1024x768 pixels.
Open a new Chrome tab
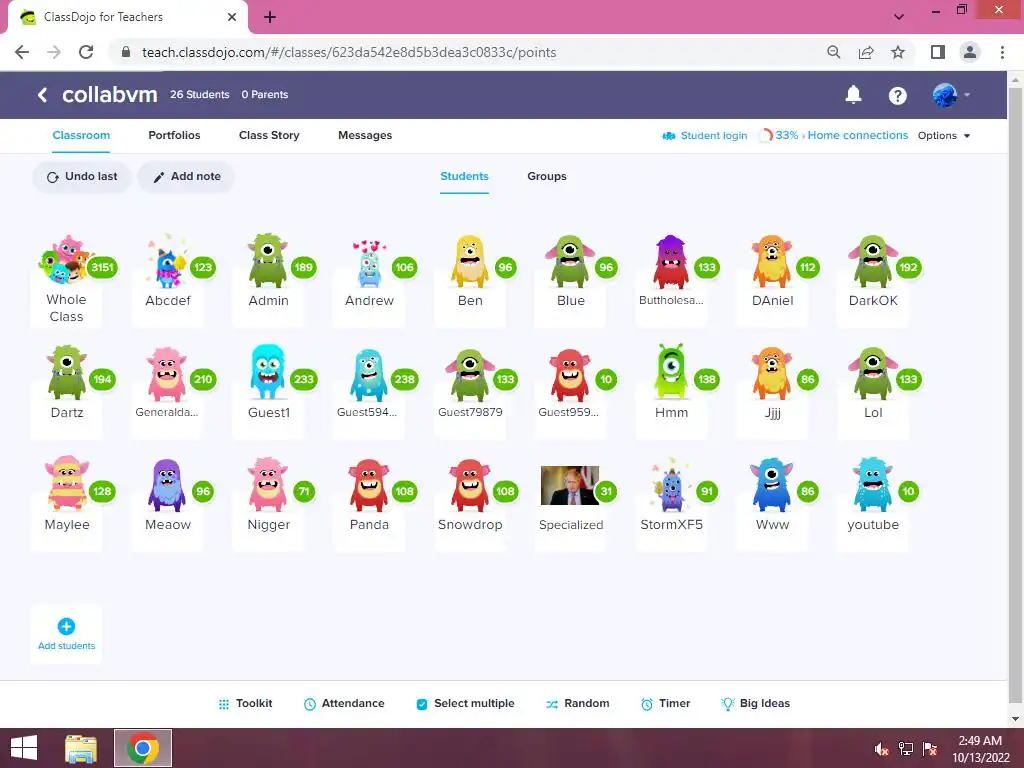270,17
